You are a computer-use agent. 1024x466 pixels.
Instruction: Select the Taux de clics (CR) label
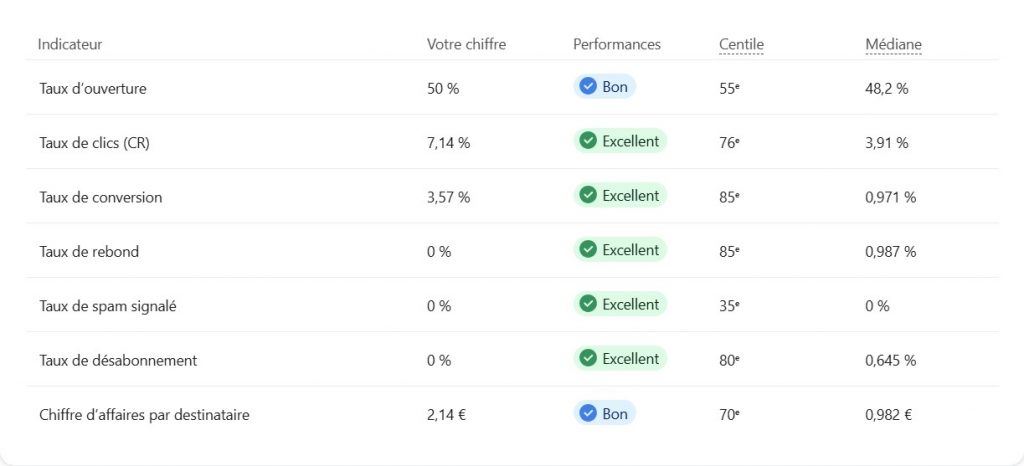tap(94, 142)
